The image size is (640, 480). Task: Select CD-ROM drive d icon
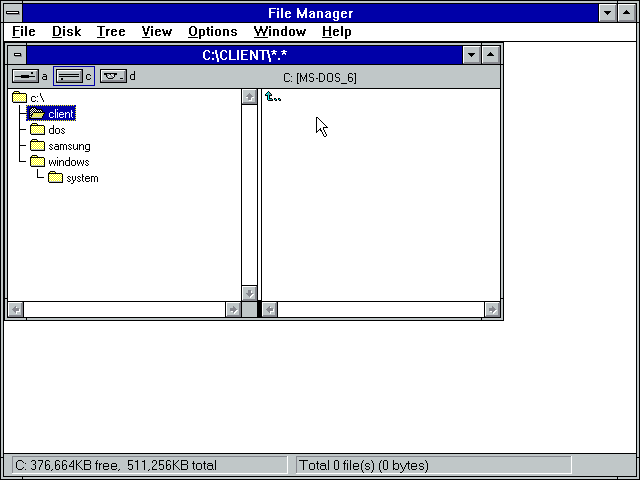(113, 76)
